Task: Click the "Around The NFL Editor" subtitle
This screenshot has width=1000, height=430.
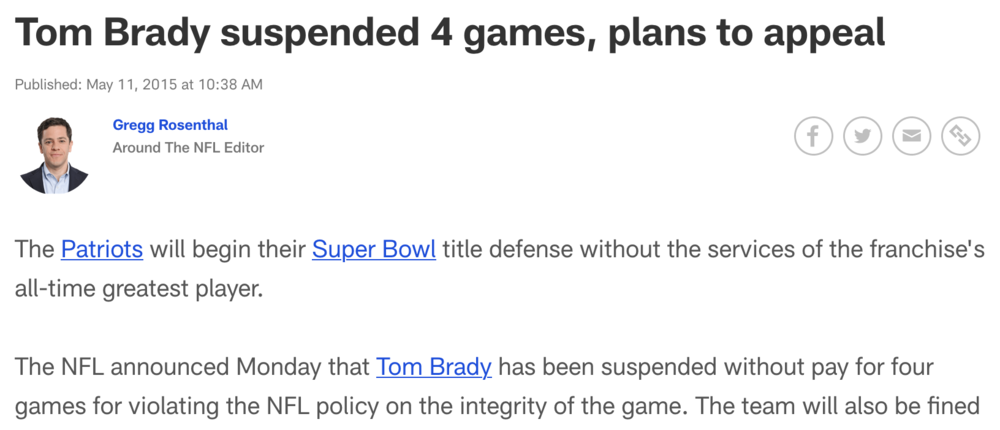Action: pos(188,148)
